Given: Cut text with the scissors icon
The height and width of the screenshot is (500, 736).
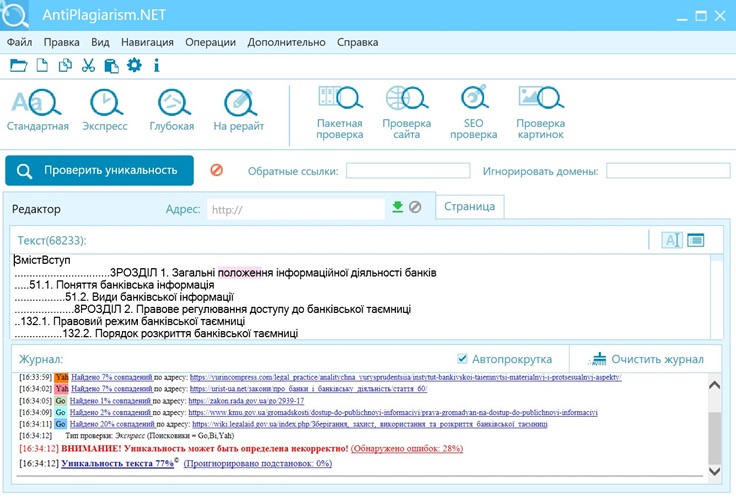Looking at the screenshot, I should 88,65.
